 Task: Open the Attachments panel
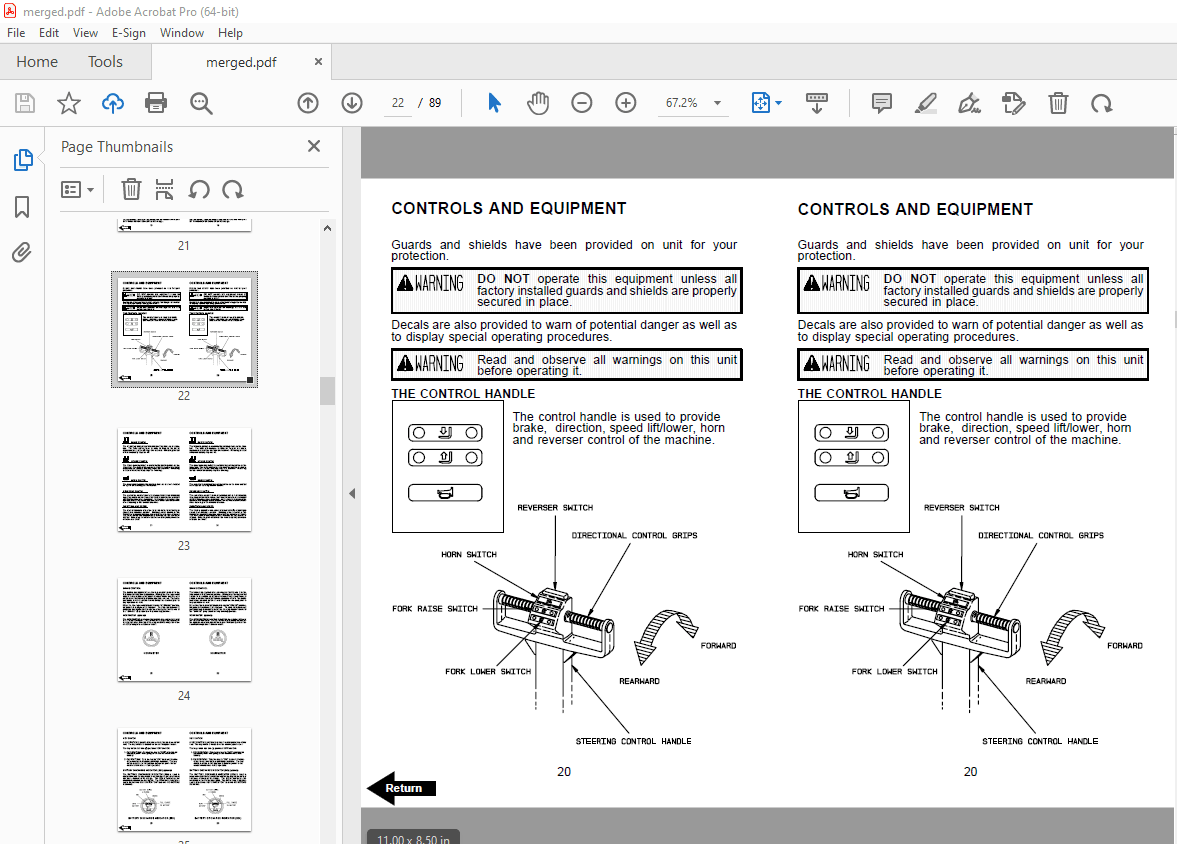(x=22, y=252)
